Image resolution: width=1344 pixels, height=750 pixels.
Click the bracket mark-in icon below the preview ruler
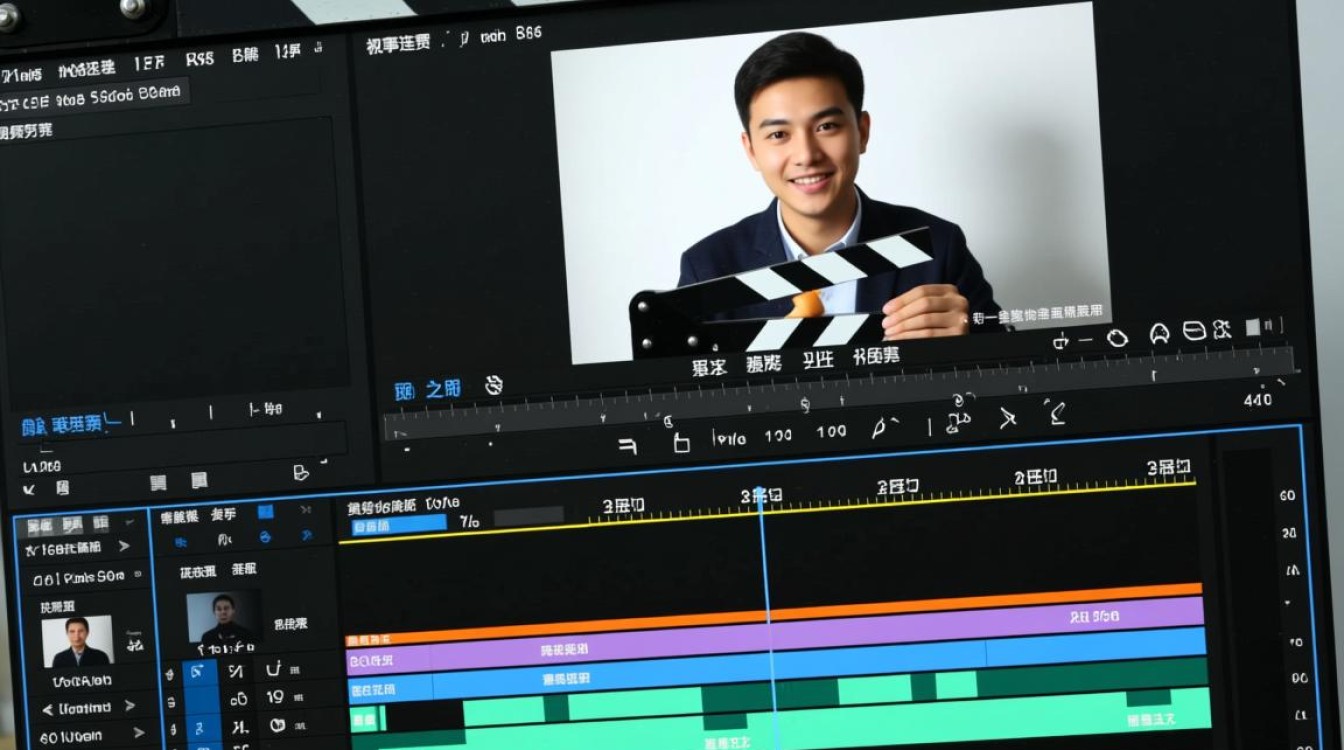628,445
